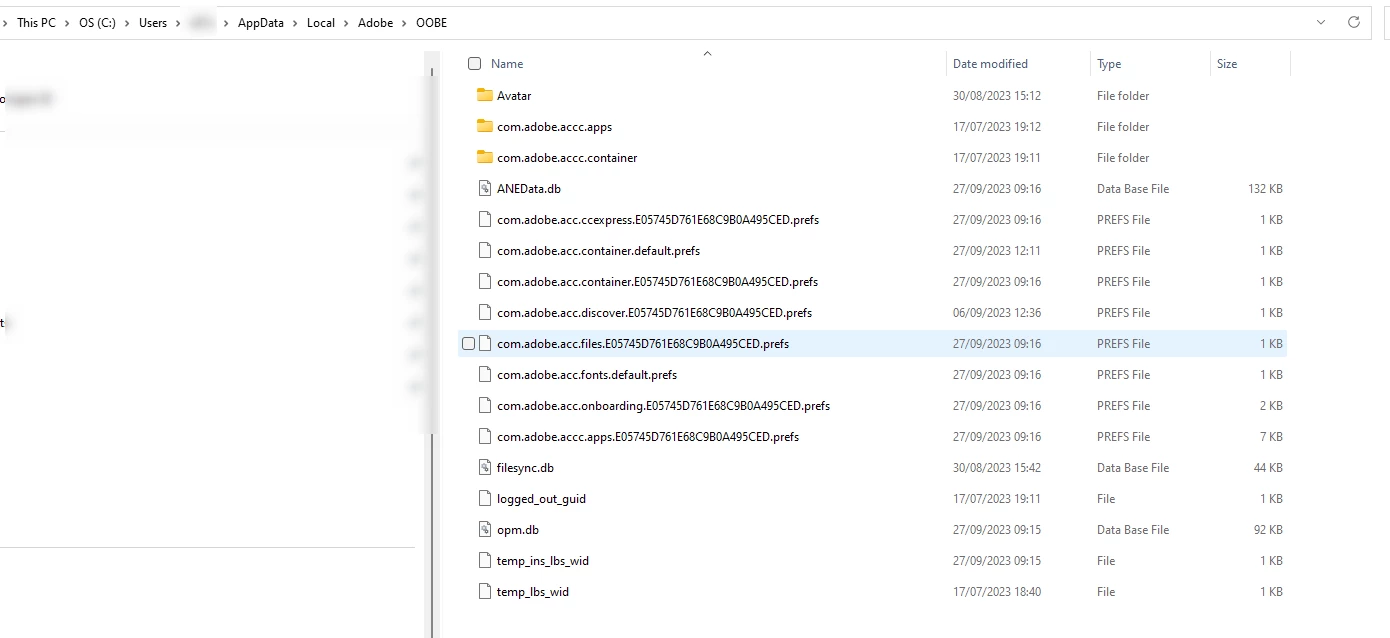Click the 7 KB size value
1390x638 pixels.
tap(1271, 437)
